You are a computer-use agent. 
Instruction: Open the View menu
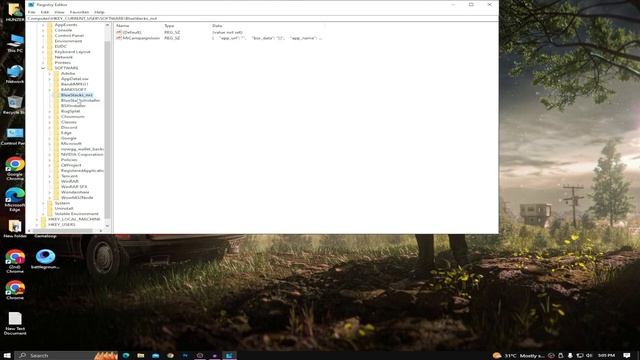[59, 12]
